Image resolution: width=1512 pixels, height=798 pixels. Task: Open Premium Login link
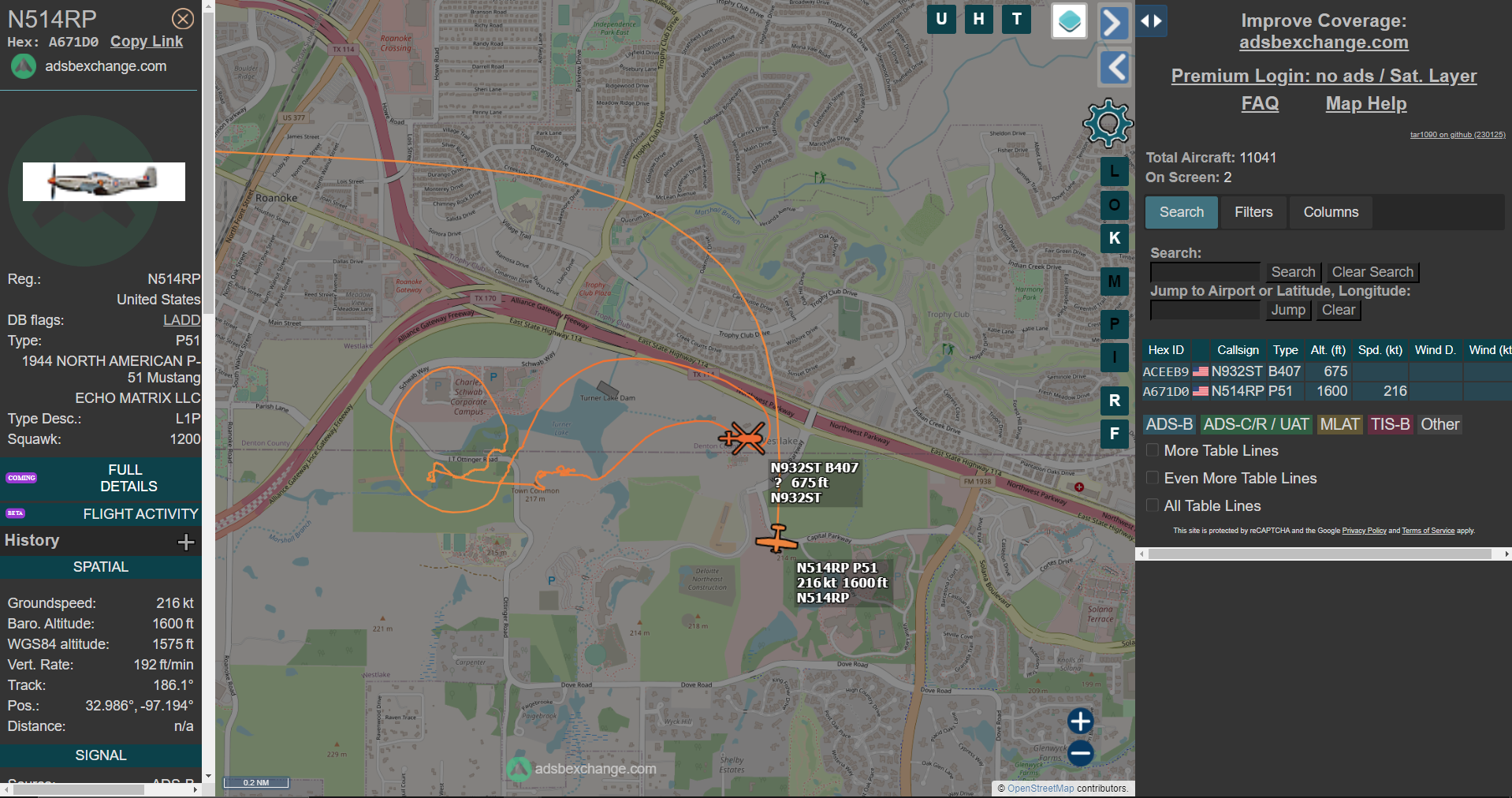[1324, 76]
